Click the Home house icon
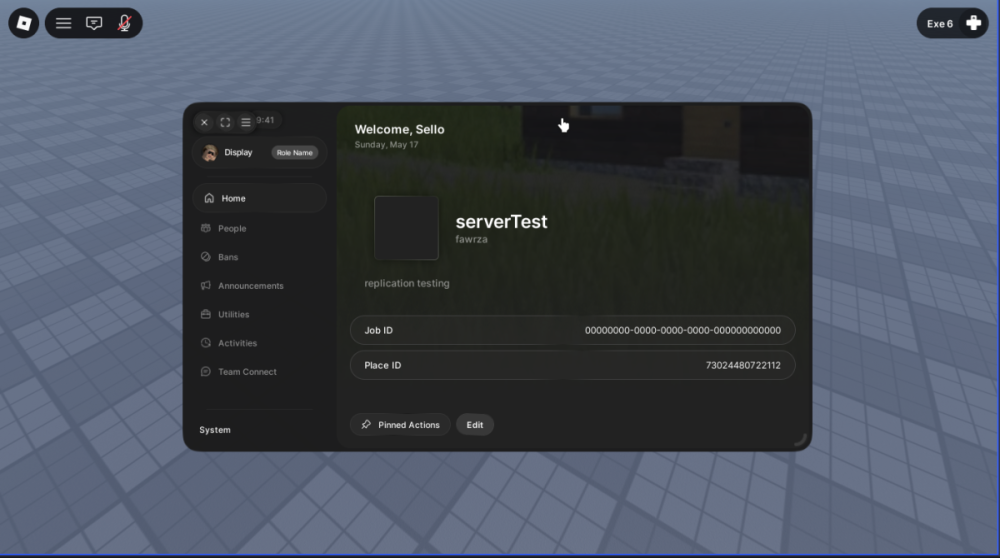This screenshot has width=1000, height=558. click(x=209, y=198)
